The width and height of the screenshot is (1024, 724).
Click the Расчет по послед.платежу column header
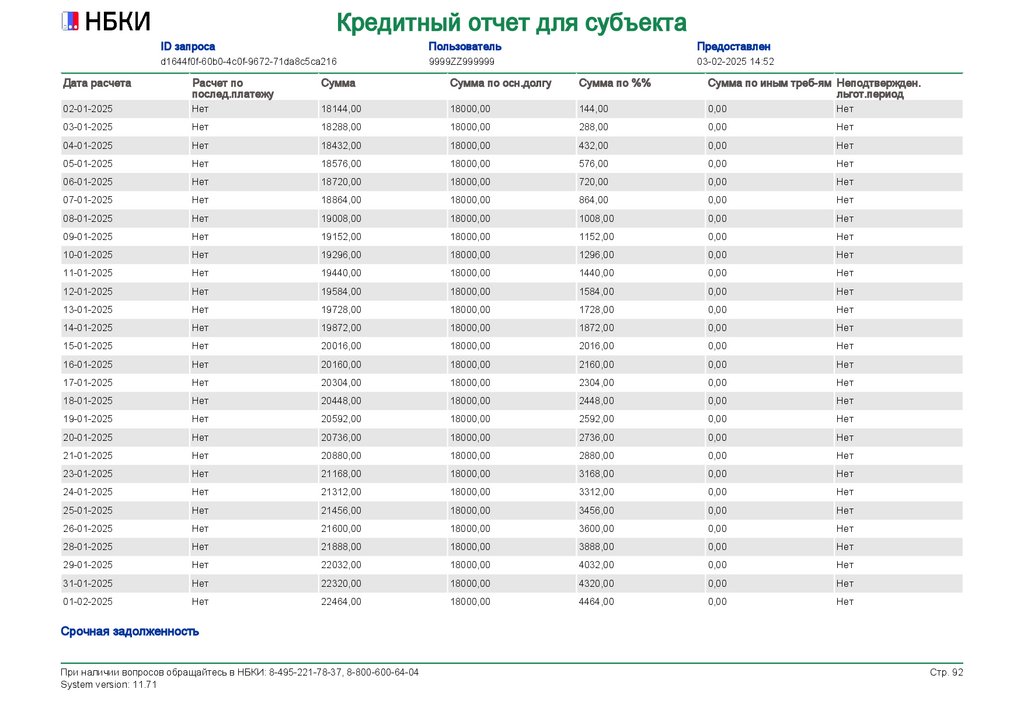(232, 88)
